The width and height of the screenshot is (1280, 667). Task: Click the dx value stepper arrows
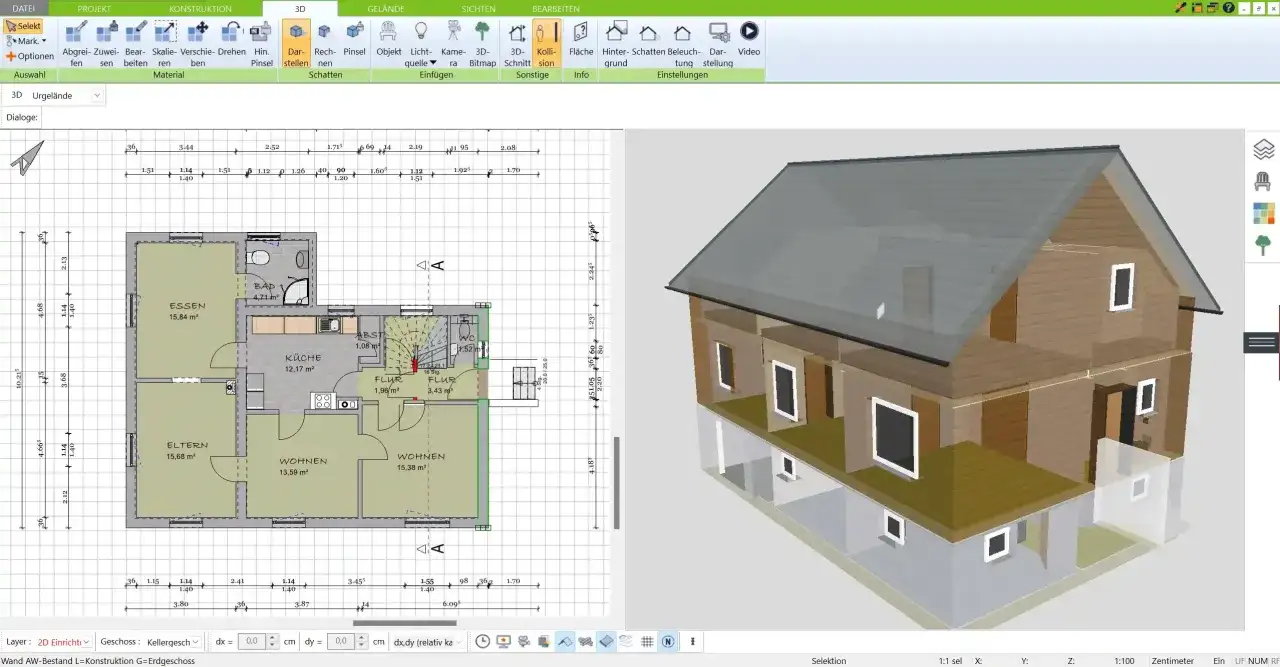tap(273, 641)
